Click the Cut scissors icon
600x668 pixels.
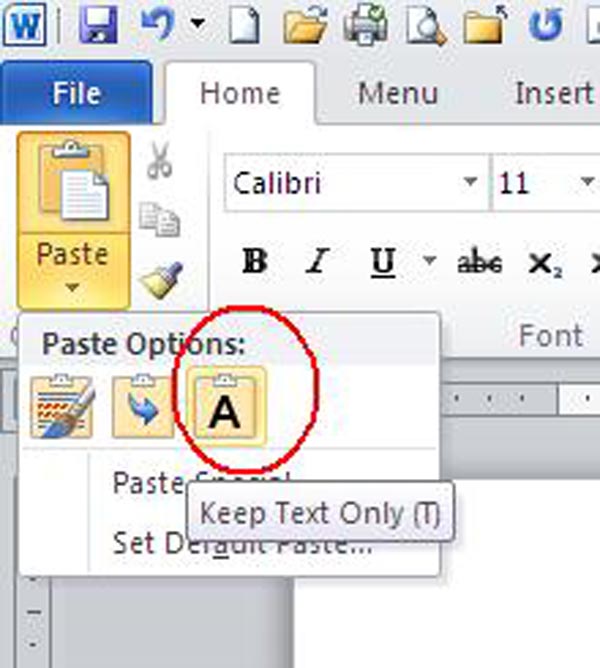coord(160,160)
